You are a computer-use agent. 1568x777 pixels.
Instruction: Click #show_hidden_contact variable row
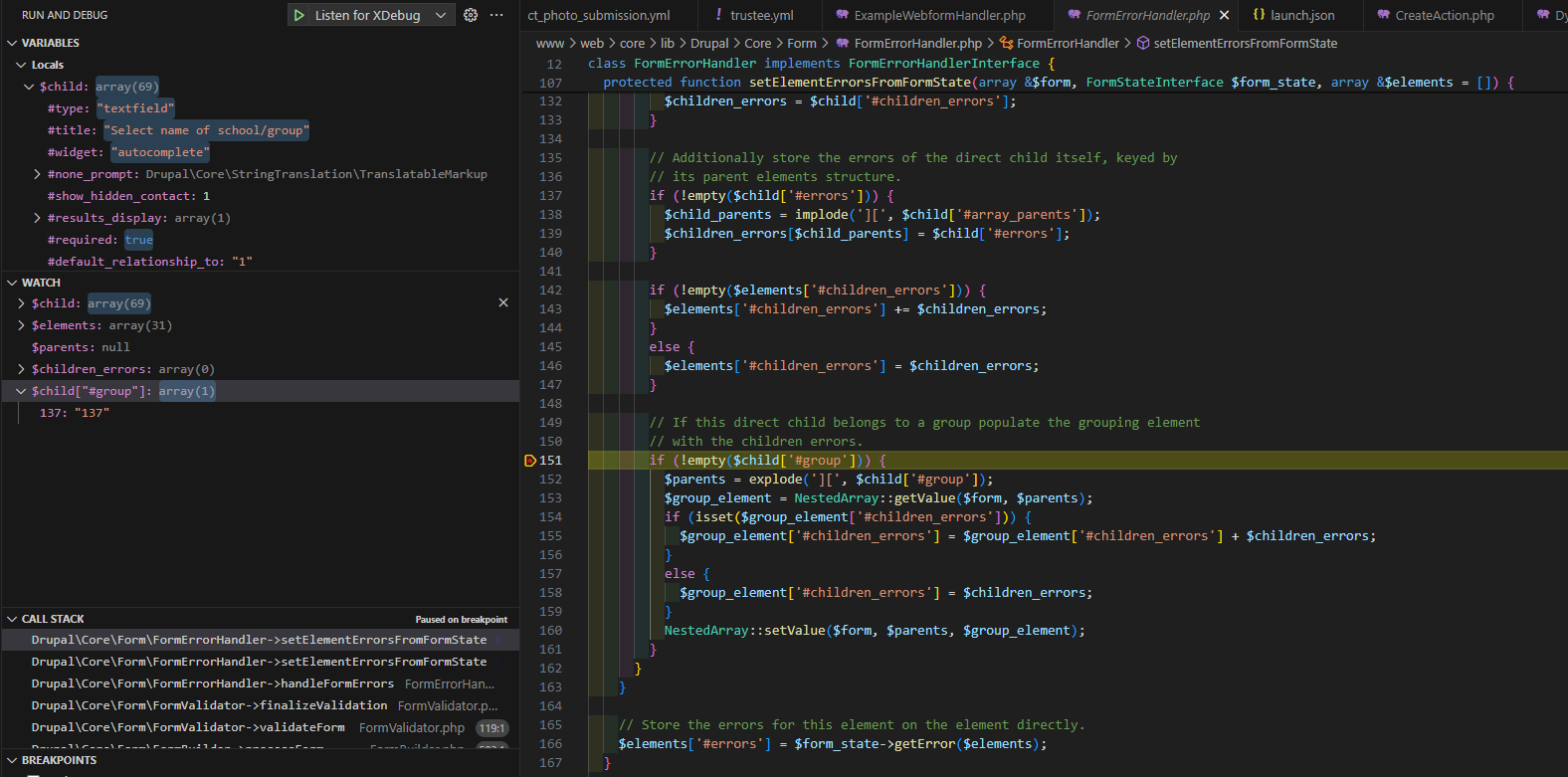[261, 196]
